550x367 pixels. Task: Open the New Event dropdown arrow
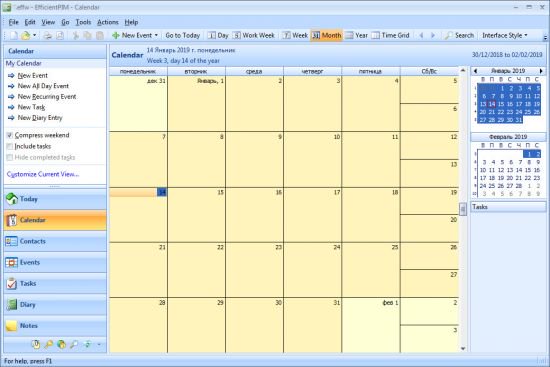(156, 35)
